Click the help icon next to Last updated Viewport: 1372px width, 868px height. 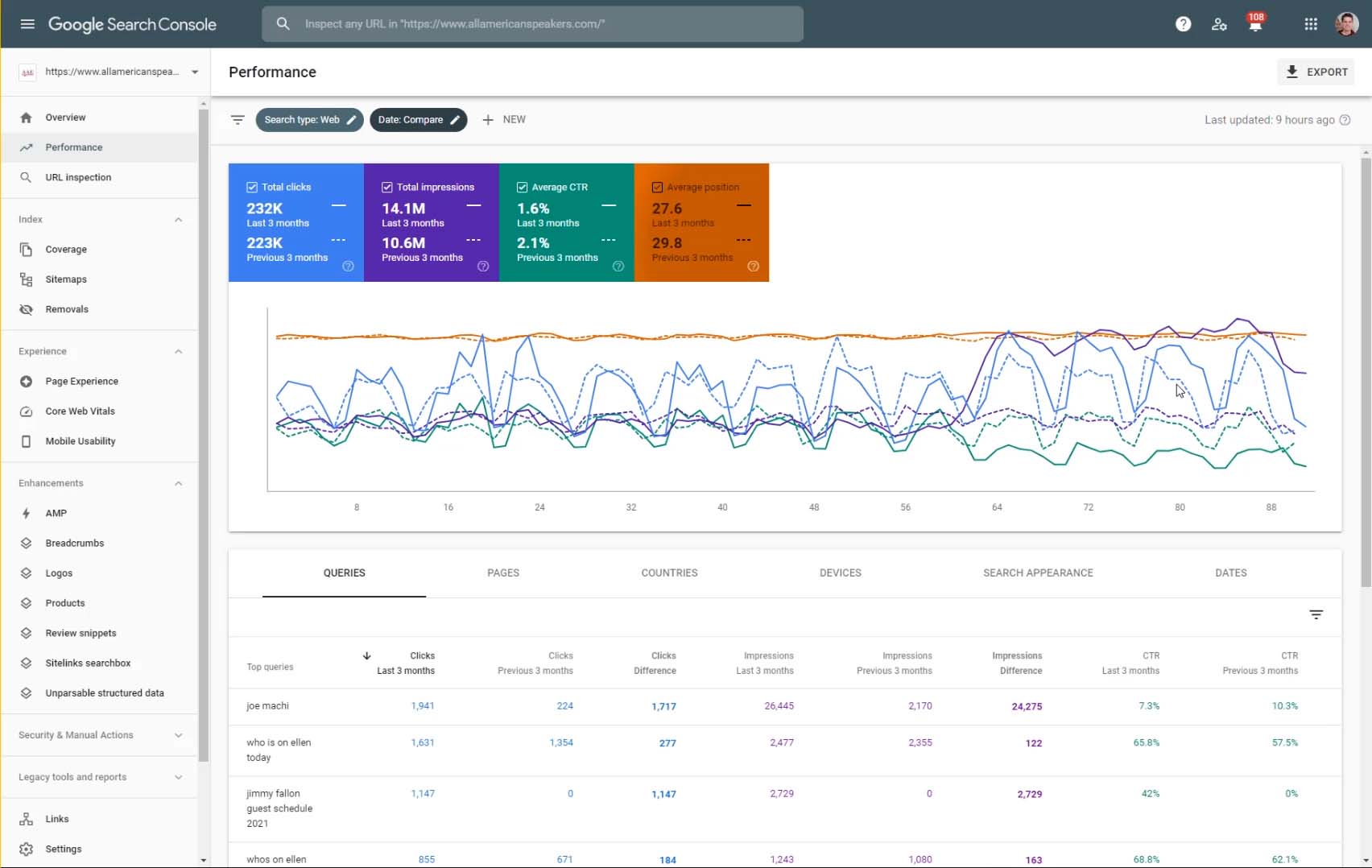click(x=1344, y=120)
